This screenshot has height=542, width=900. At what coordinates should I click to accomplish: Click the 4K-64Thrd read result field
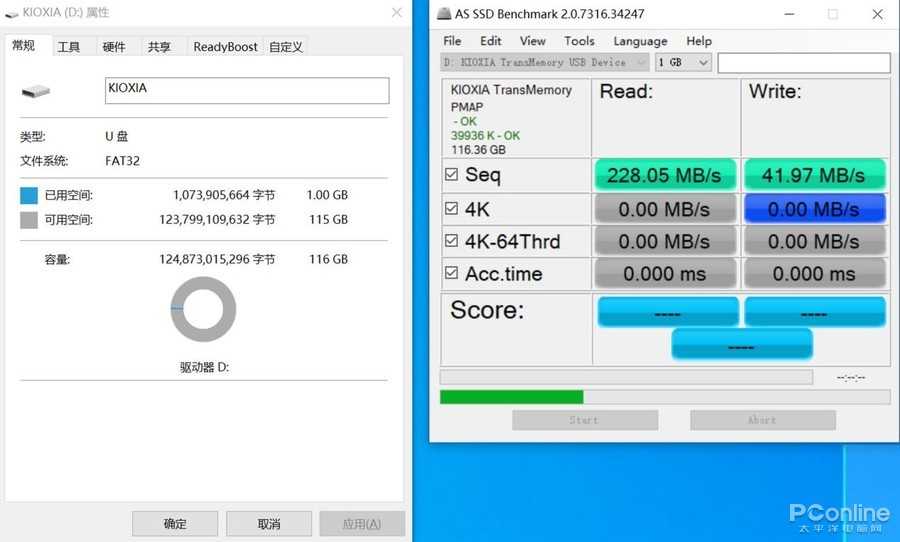pyautogui.click(x=665, y=241)
